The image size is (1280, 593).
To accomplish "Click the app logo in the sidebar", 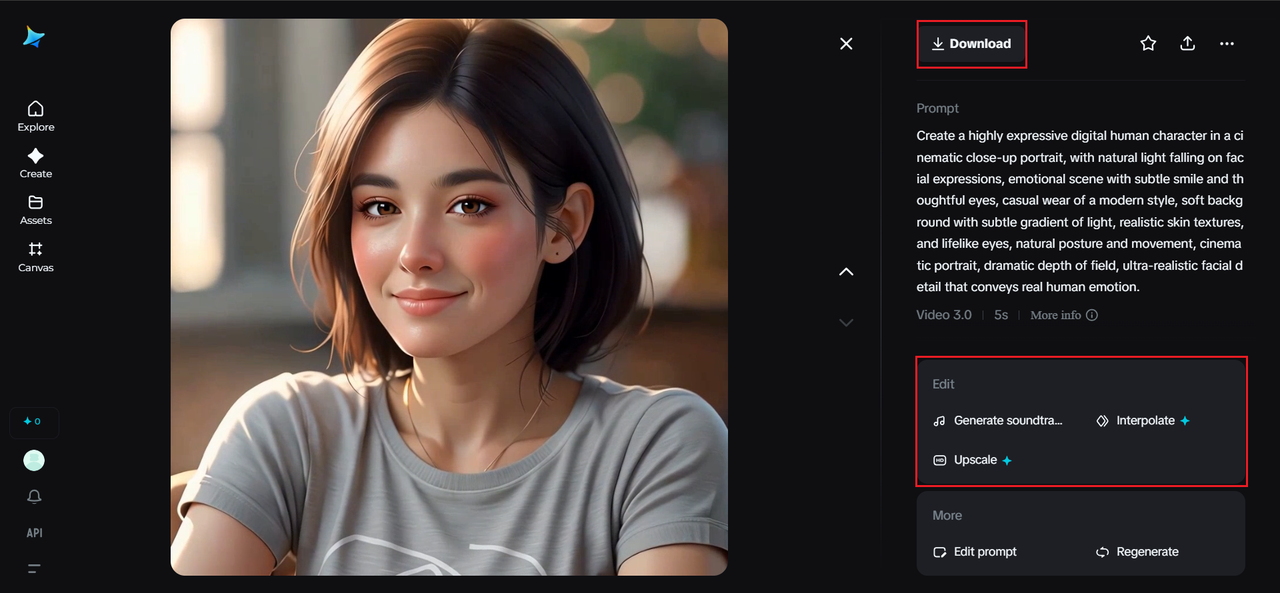I will [x=35, y=37].
